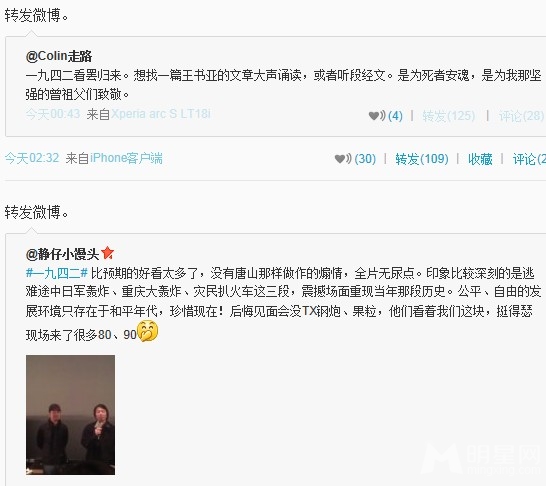Screen dimensions: 546x486
Task: Open the Xperia arc S LT18i source link
Action: point(161,114)
